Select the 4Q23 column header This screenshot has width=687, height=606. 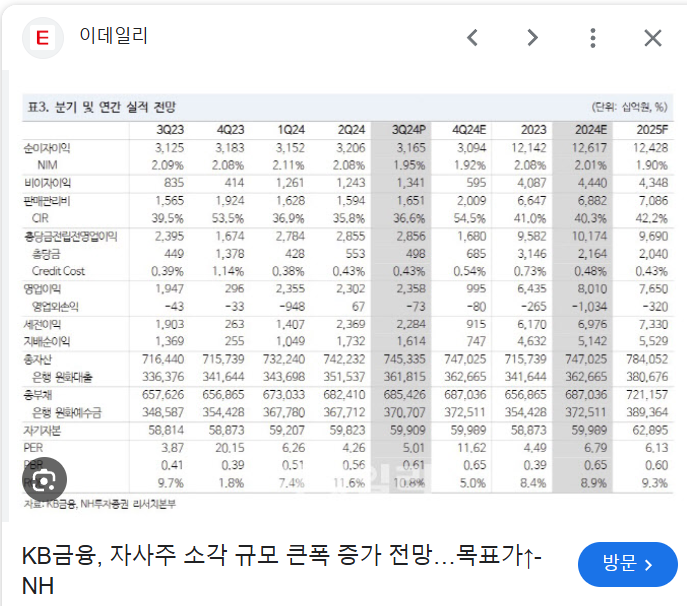[230, 130]
